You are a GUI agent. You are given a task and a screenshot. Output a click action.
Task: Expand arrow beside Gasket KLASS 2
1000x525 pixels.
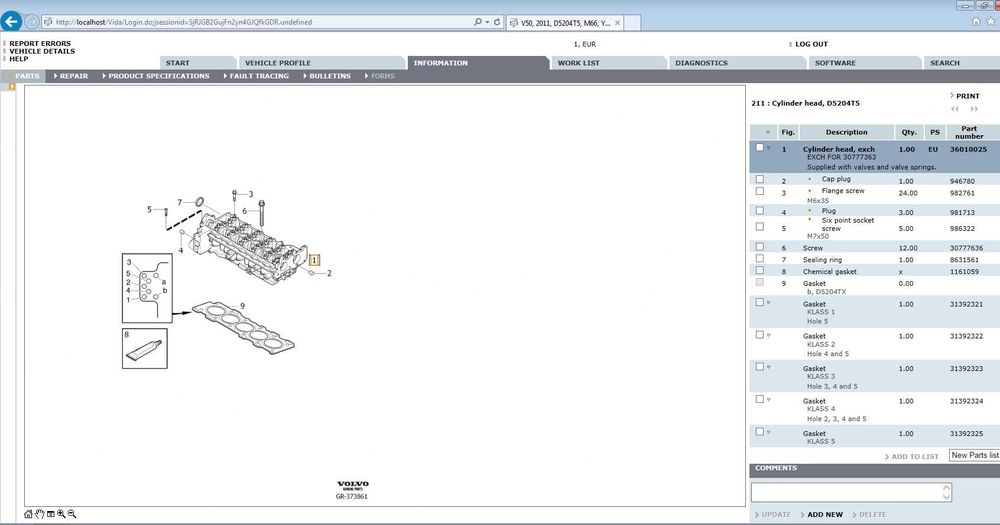(768, 335)
